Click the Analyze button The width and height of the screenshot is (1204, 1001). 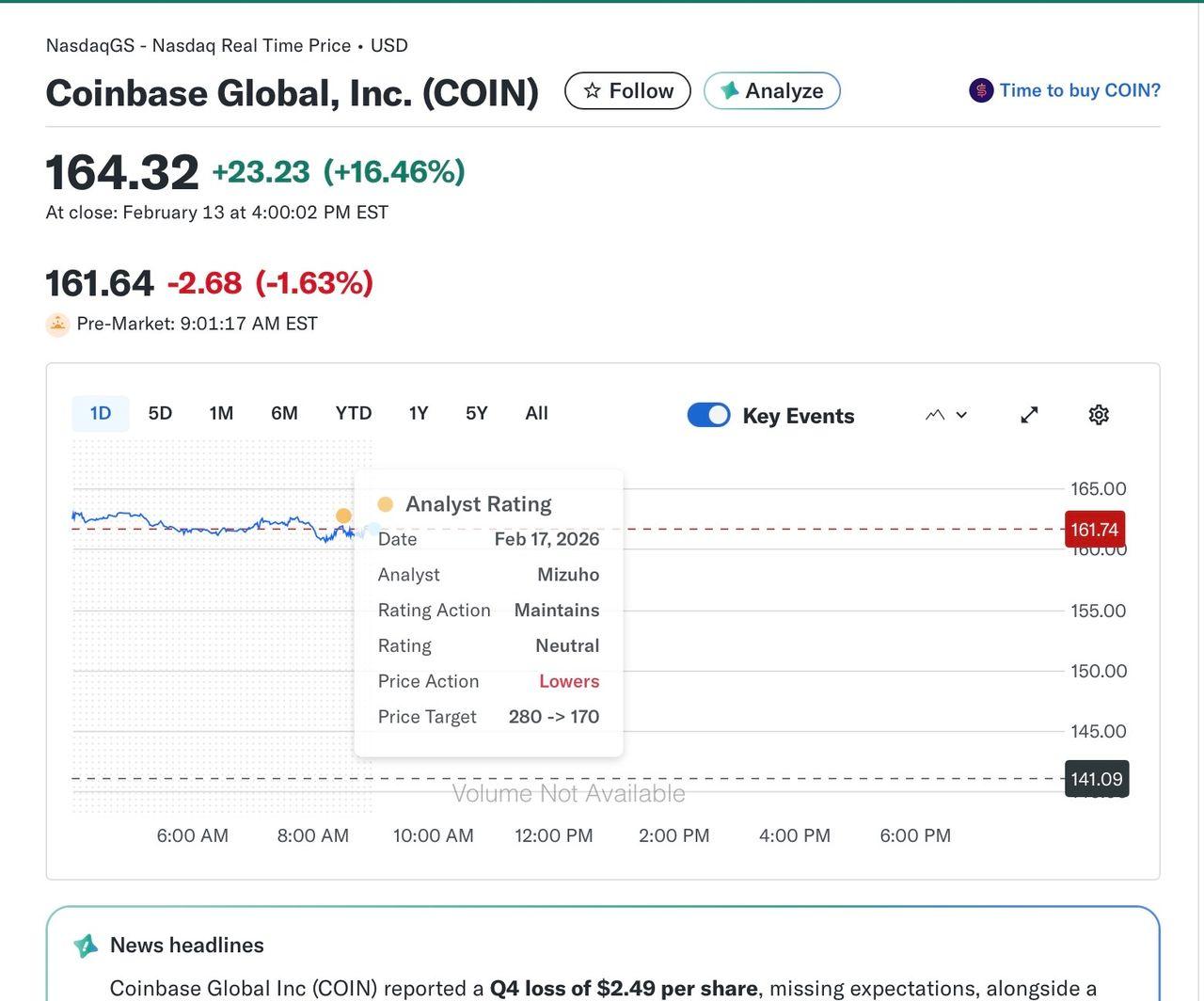(771, 90)
